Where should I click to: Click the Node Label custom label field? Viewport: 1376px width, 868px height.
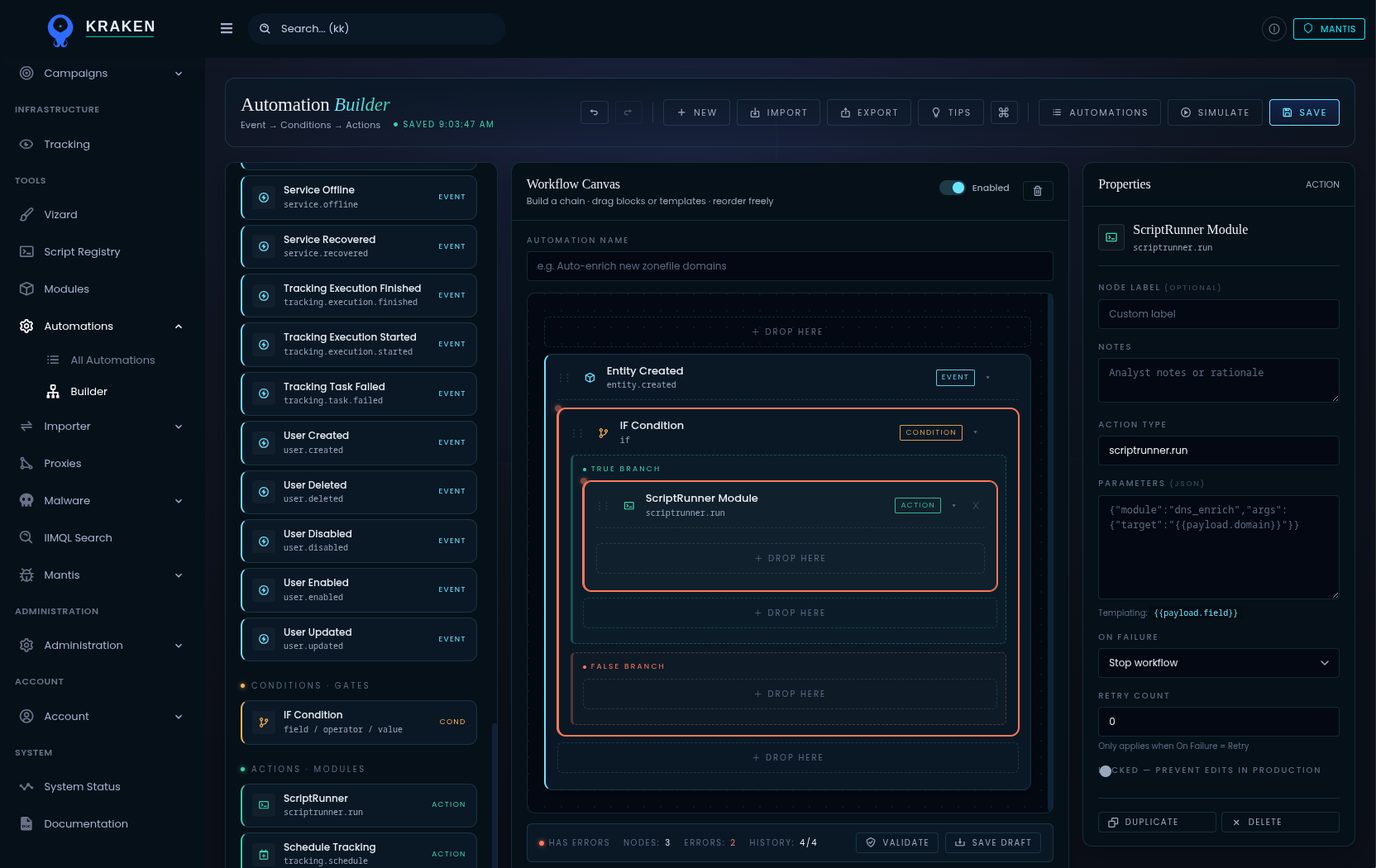click(x=1218, y=314)
